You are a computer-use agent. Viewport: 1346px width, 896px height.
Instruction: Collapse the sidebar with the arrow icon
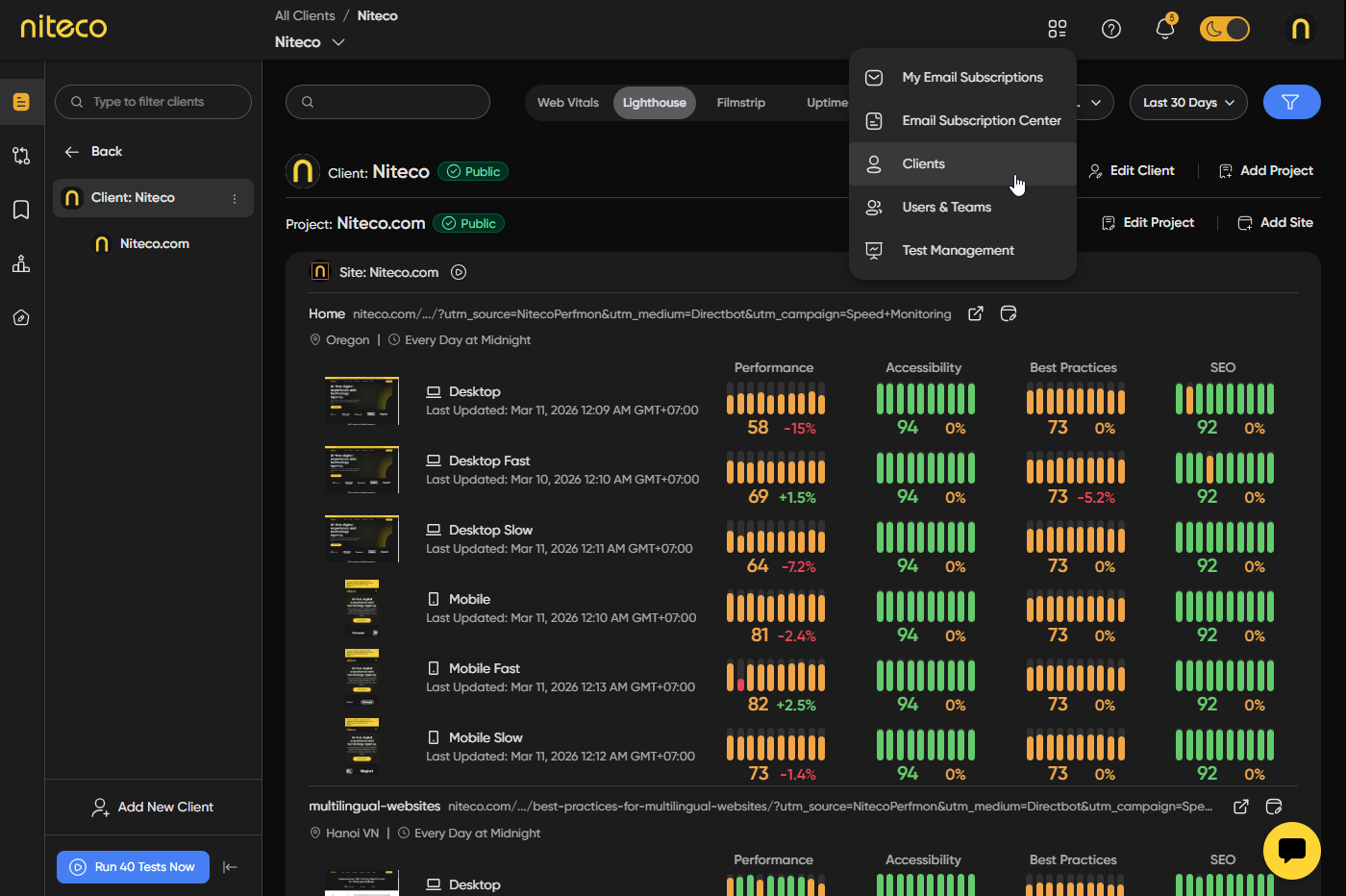click(x=230, y=867)
